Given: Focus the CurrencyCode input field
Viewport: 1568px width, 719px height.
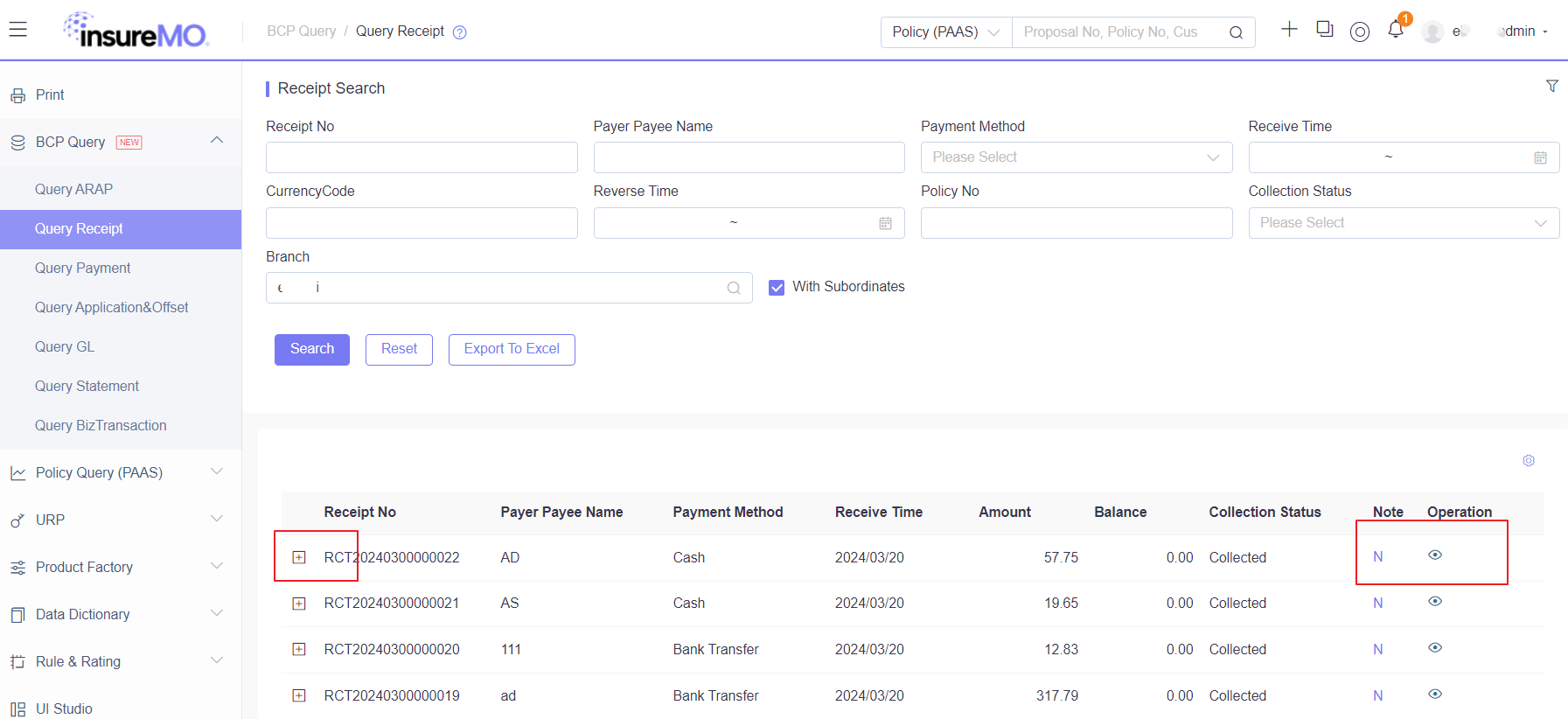Looking at the screenshot, I should pos(422,223).
